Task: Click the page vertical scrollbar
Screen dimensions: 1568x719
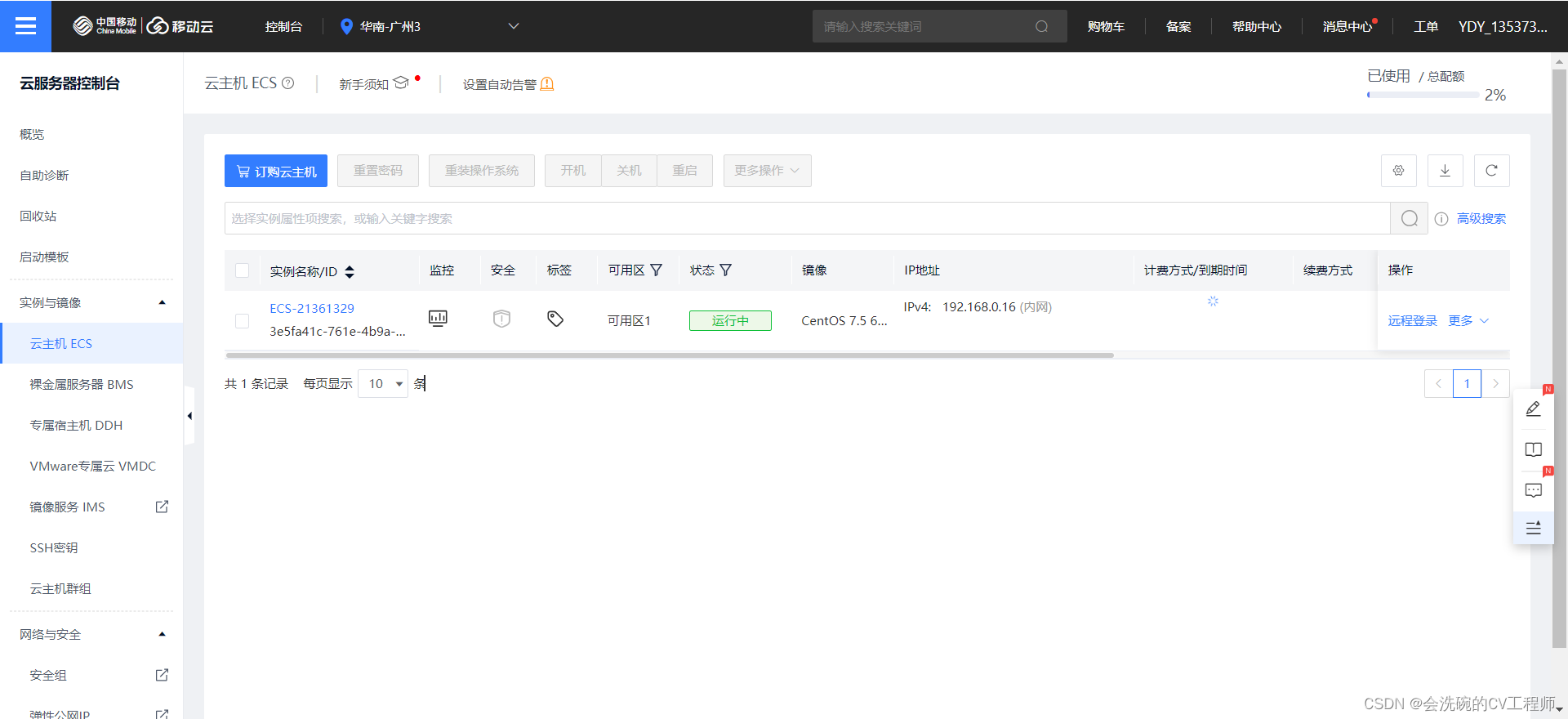Action: click(x=1560, y=358)
